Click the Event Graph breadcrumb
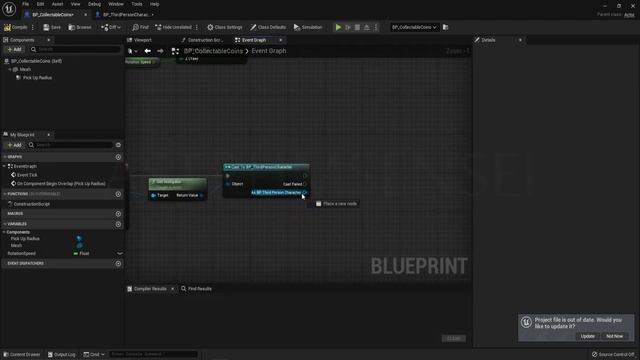 point(269,51)
